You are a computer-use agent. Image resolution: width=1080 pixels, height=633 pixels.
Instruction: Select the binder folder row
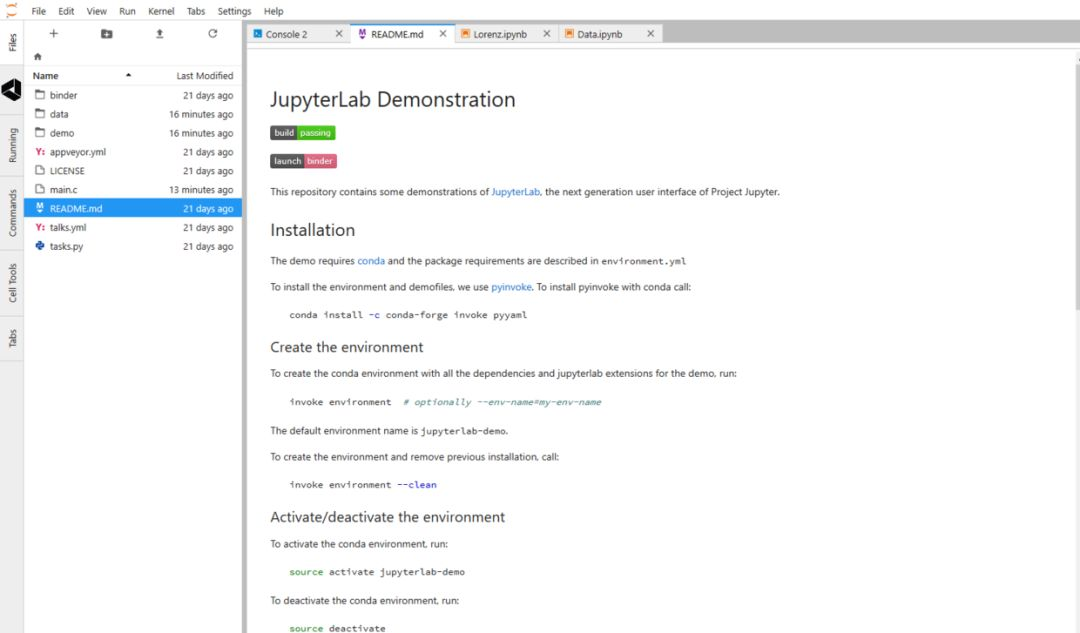[x=133, y=95]
